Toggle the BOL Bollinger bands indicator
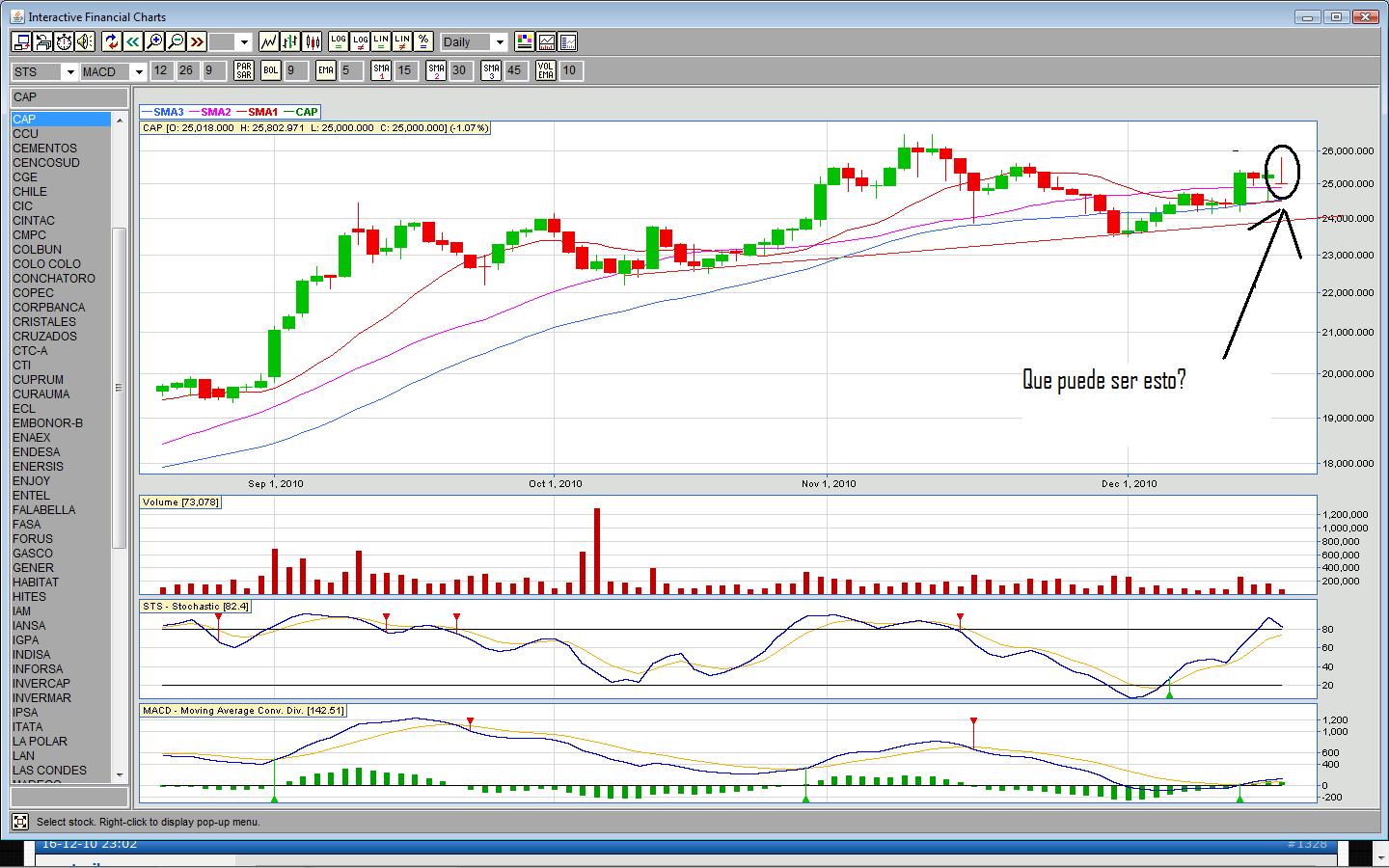Screen dimensions: 1389x868 271,70
